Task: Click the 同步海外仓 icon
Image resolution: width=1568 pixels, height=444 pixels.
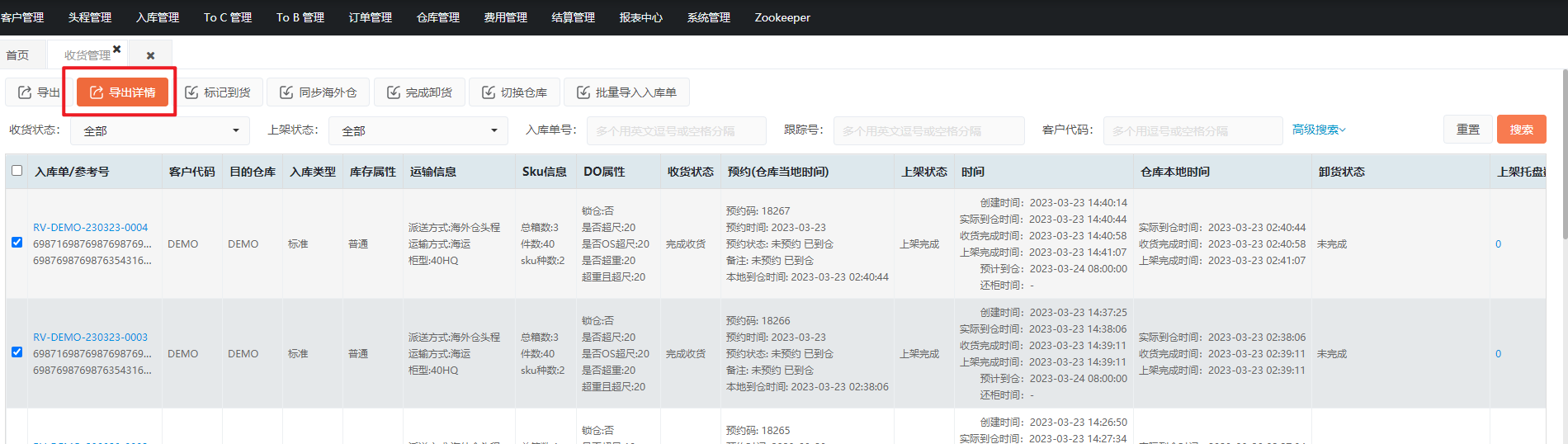Action: point(286,92)
